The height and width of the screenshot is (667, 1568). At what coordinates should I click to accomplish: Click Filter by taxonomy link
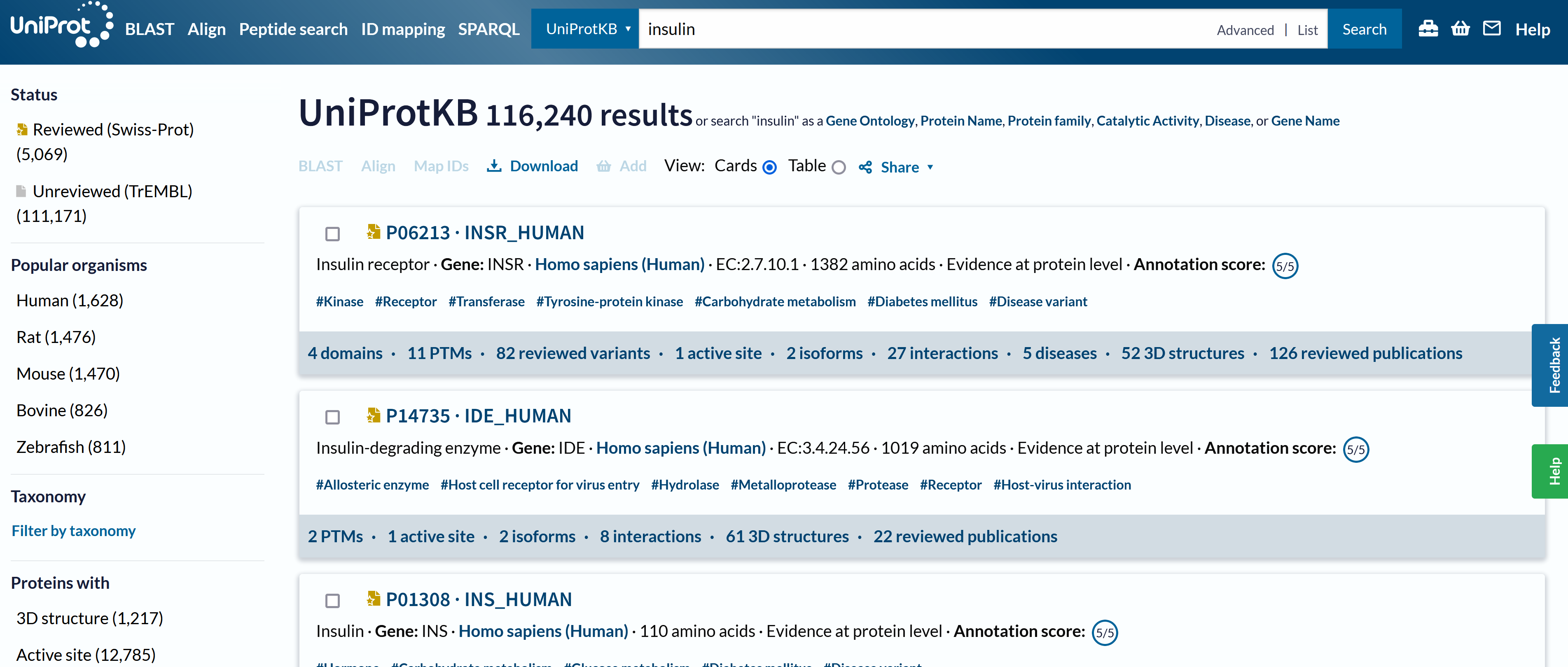point(73,531)
